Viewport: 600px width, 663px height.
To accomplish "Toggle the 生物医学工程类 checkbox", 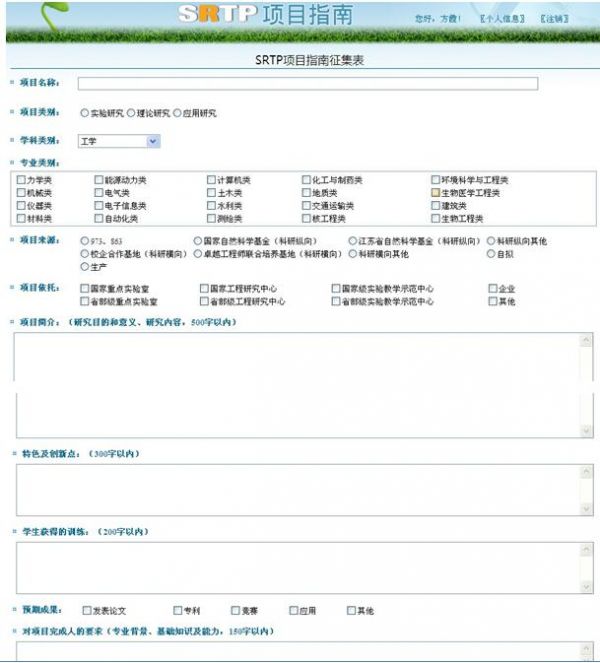I will click(436, 193).
